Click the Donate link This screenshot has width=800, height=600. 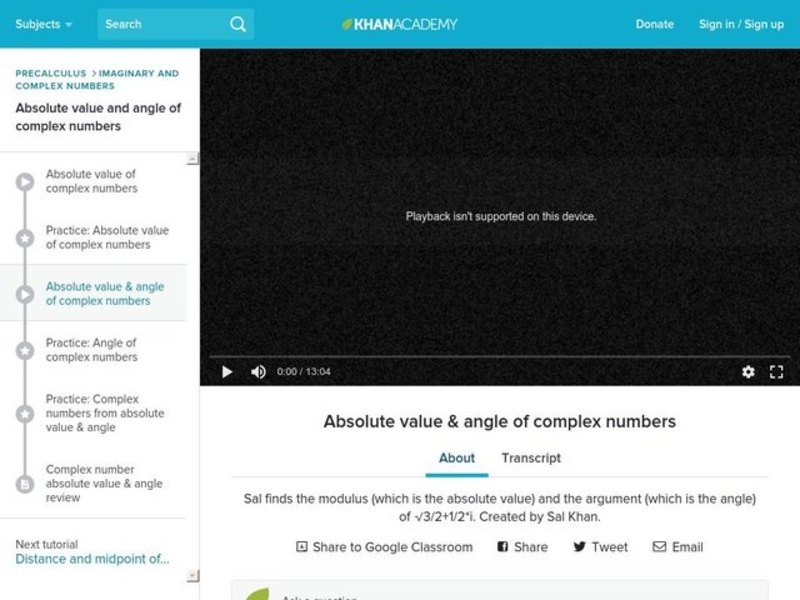(x=655, y=23)
